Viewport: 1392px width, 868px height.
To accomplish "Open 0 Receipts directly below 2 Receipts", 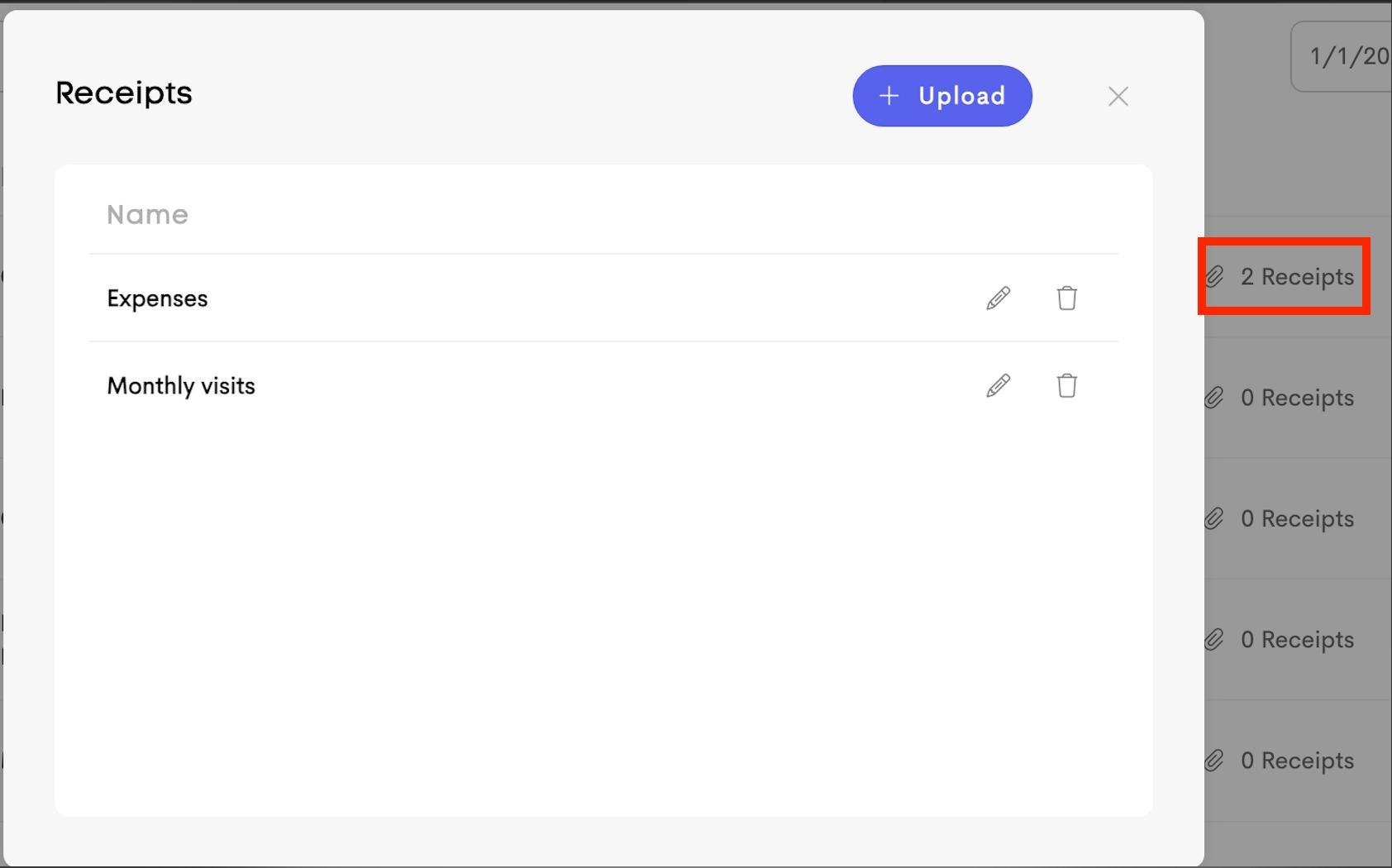I will pyautogui.click(x=1297, y=398).
